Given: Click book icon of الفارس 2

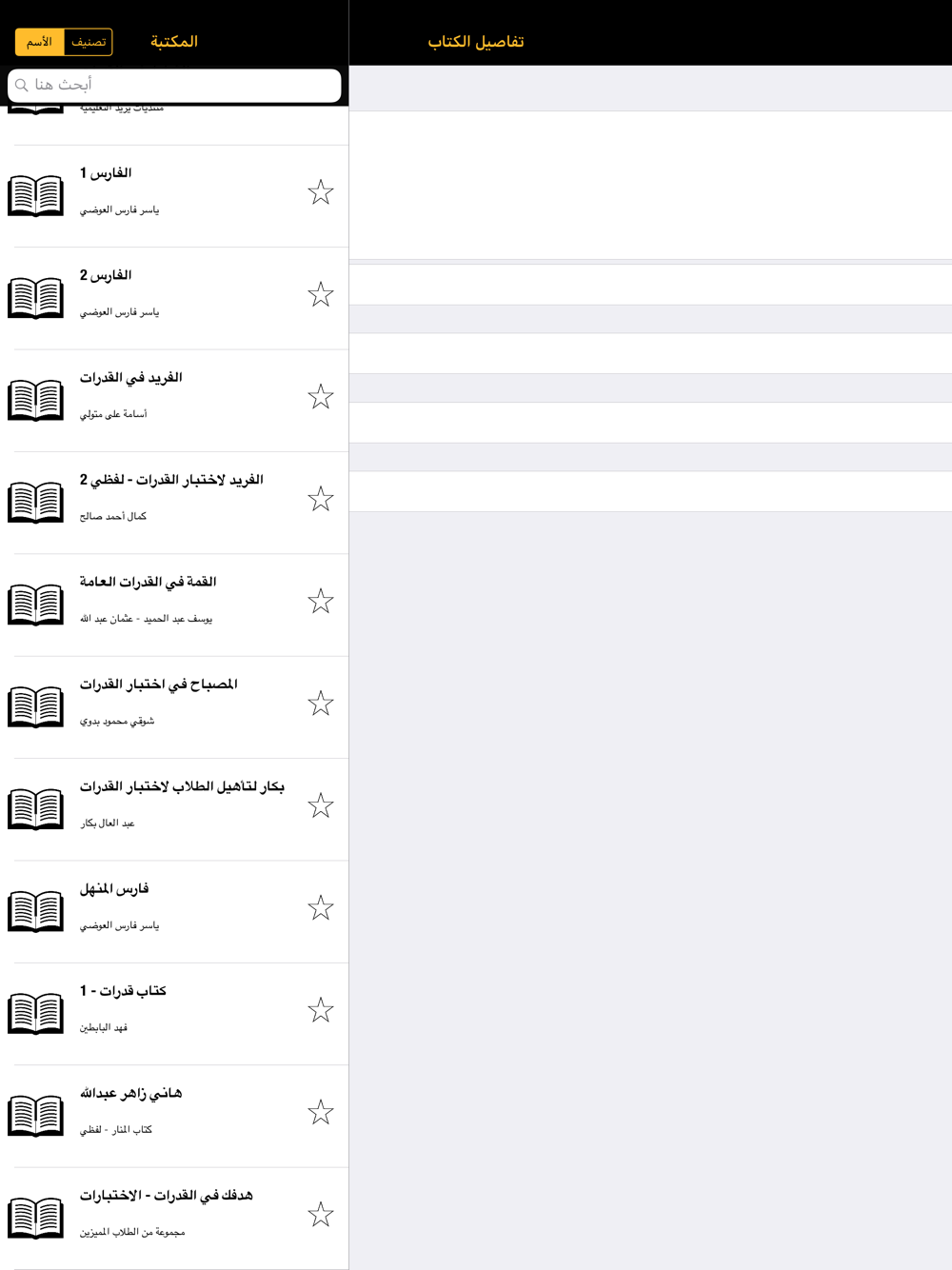Looking at the screenshot, I should (36, 298).
